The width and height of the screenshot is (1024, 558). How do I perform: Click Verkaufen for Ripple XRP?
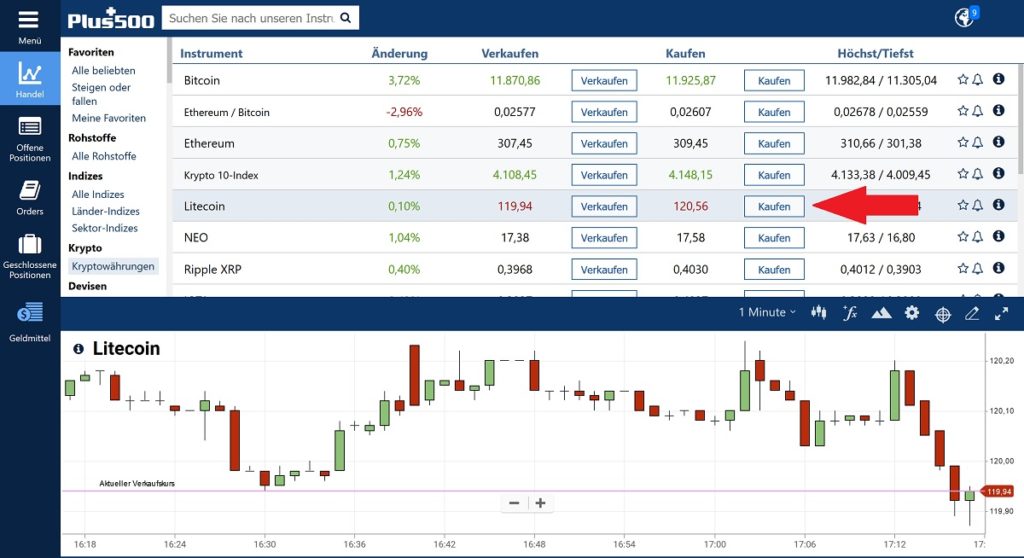coord(604,269)
